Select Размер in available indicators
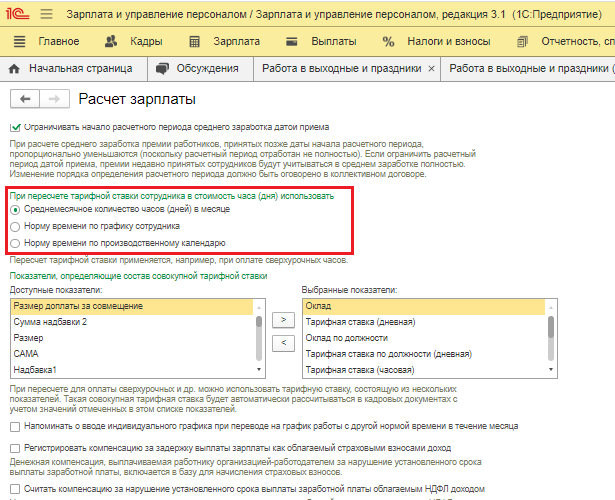This screenshot has height=500, width=615. tap(133, 338)
